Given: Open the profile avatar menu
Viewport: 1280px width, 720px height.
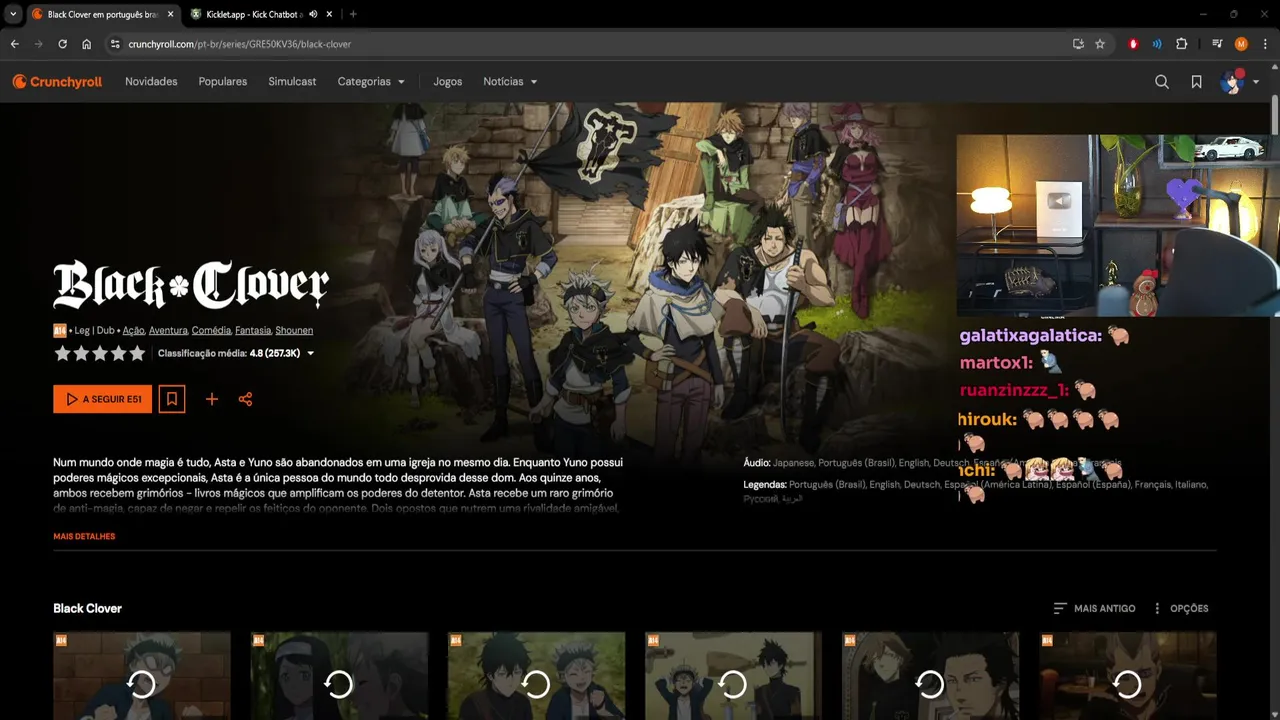Looking at the screenshot, I should [1232, 82].
